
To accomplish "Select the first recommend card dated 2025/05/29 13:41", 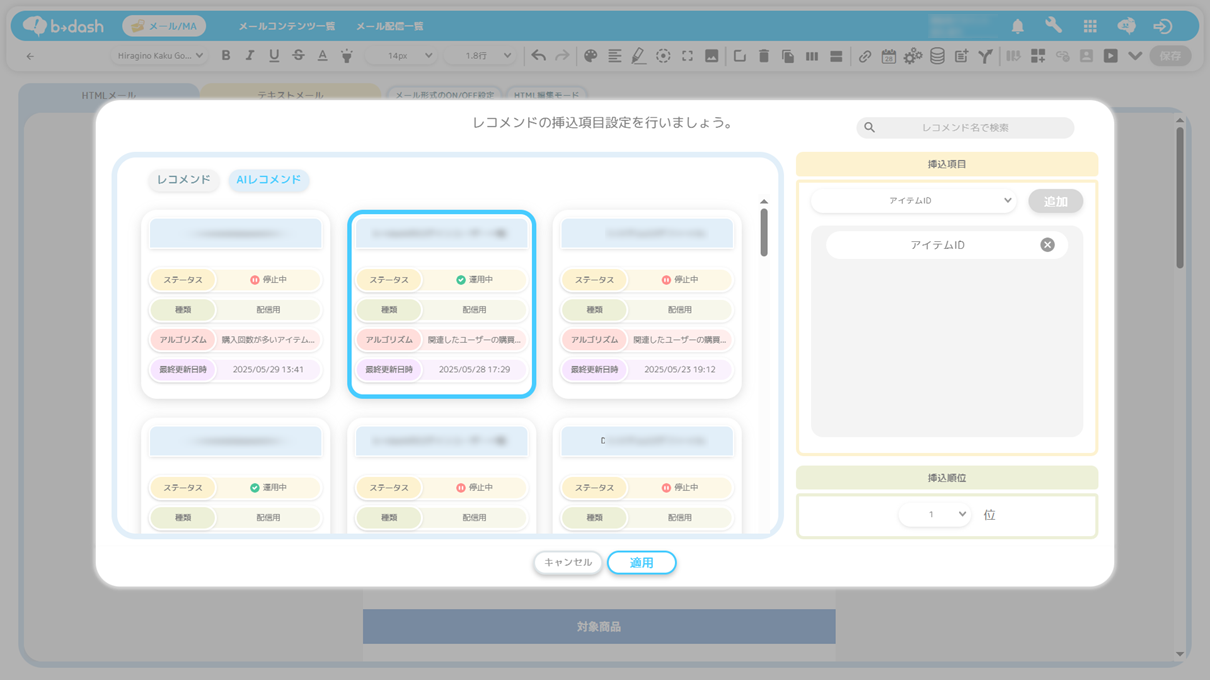I will (236, 304).
